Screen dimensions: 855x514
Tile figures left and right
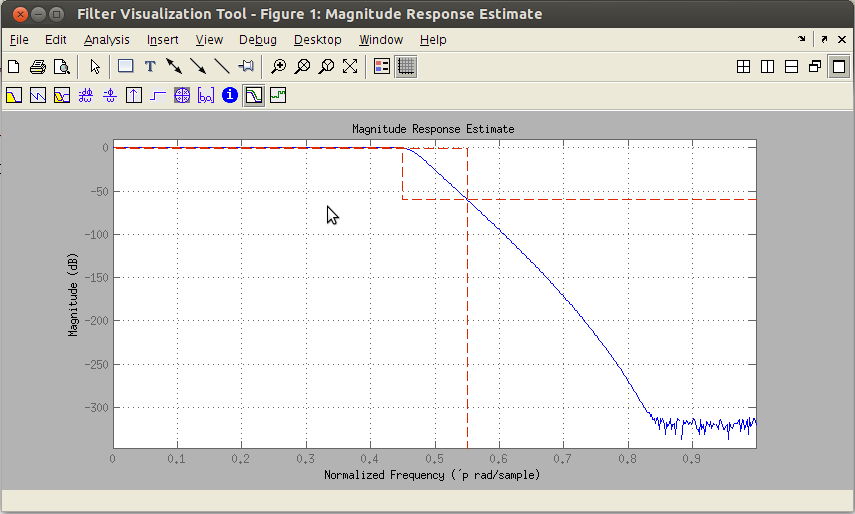pos(767,66)
